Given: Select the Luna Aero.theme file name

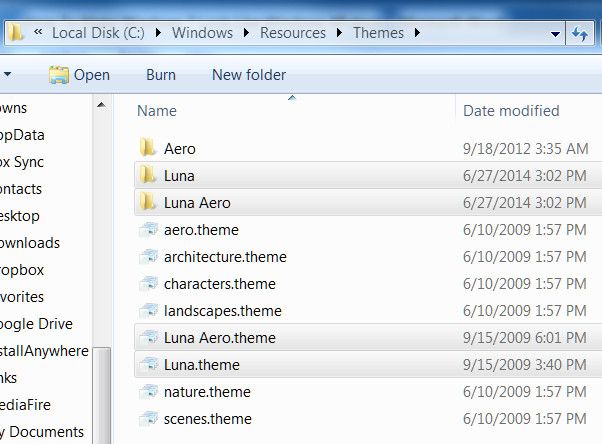Looking at the screenshot, I should (x=220, y=338).
